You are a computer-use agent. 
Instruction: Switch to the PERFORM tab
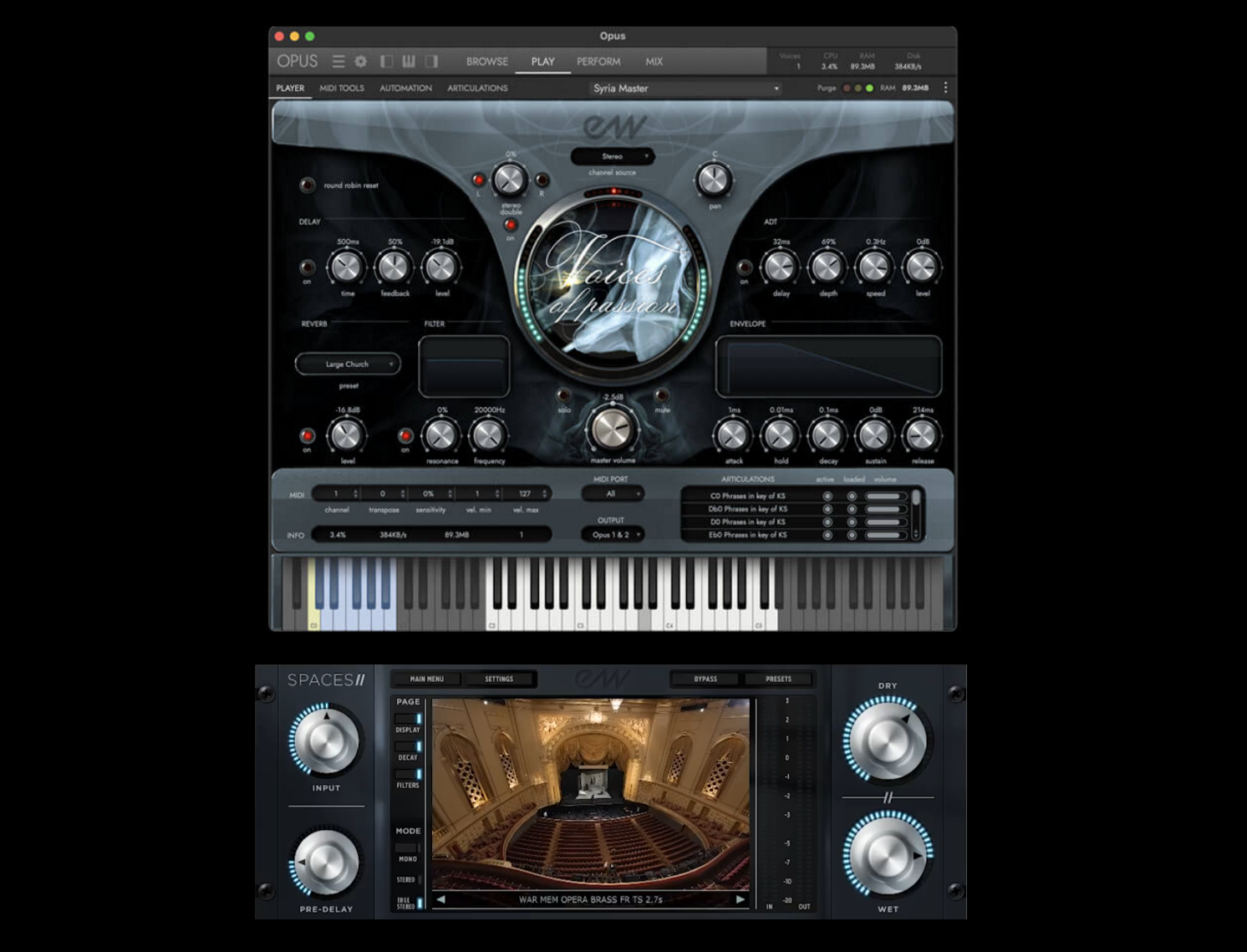coord(598,61)
